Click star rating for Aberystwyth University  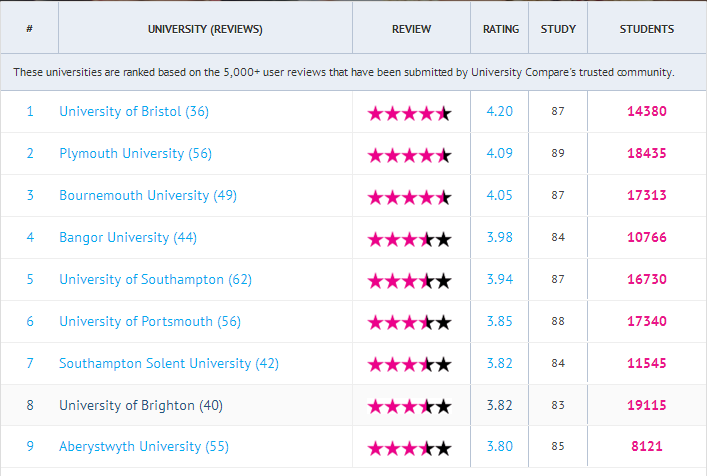(x=409, y=449)
